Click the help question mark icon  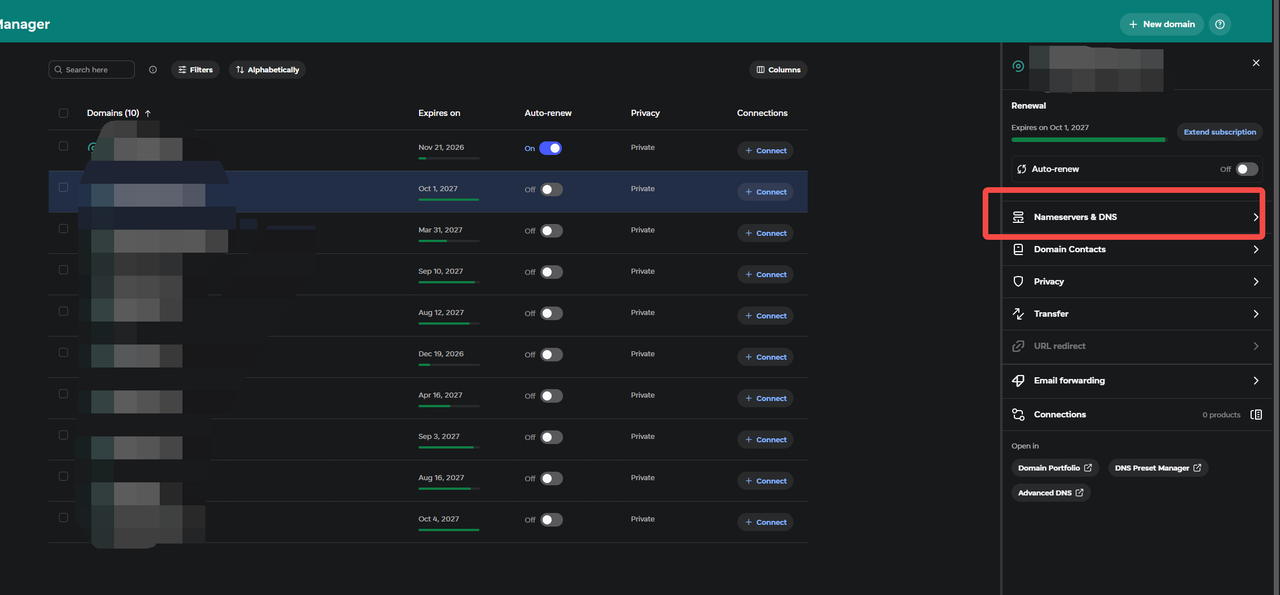(x=1219, y=24)
